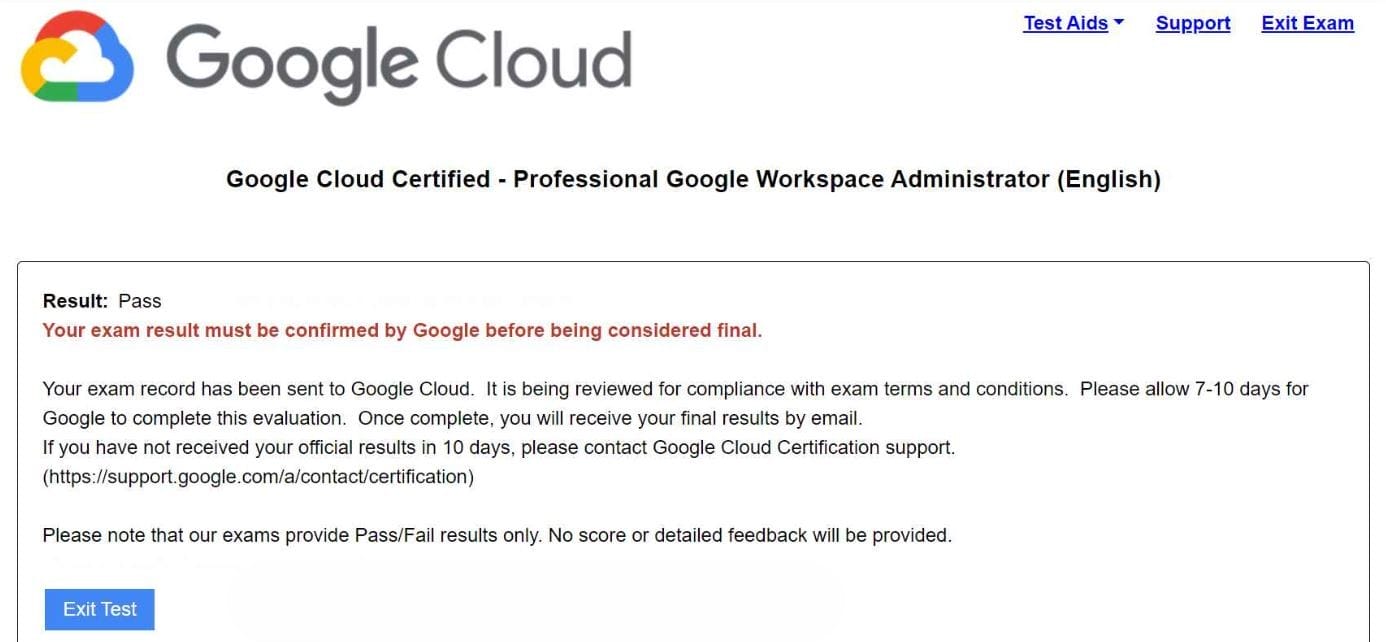Click the bold "Result:" label
This screenshot has width=1386, height=642.
(75, 301)
